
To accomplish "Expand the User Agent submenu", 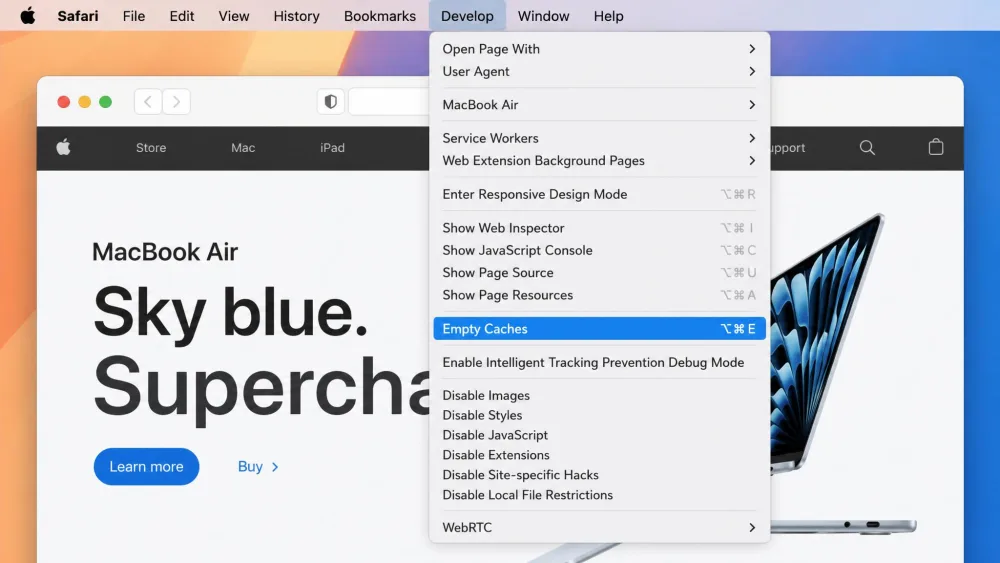I will pyautogui.click(x=599, y=71).
